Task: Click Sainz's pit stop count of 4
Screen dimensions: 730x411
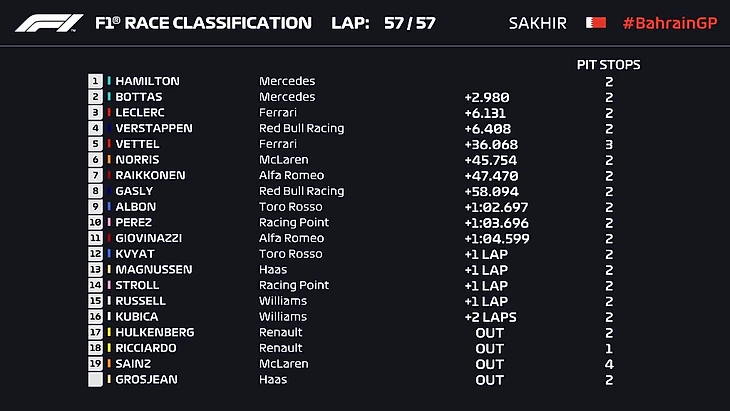Action: [609, 364]
